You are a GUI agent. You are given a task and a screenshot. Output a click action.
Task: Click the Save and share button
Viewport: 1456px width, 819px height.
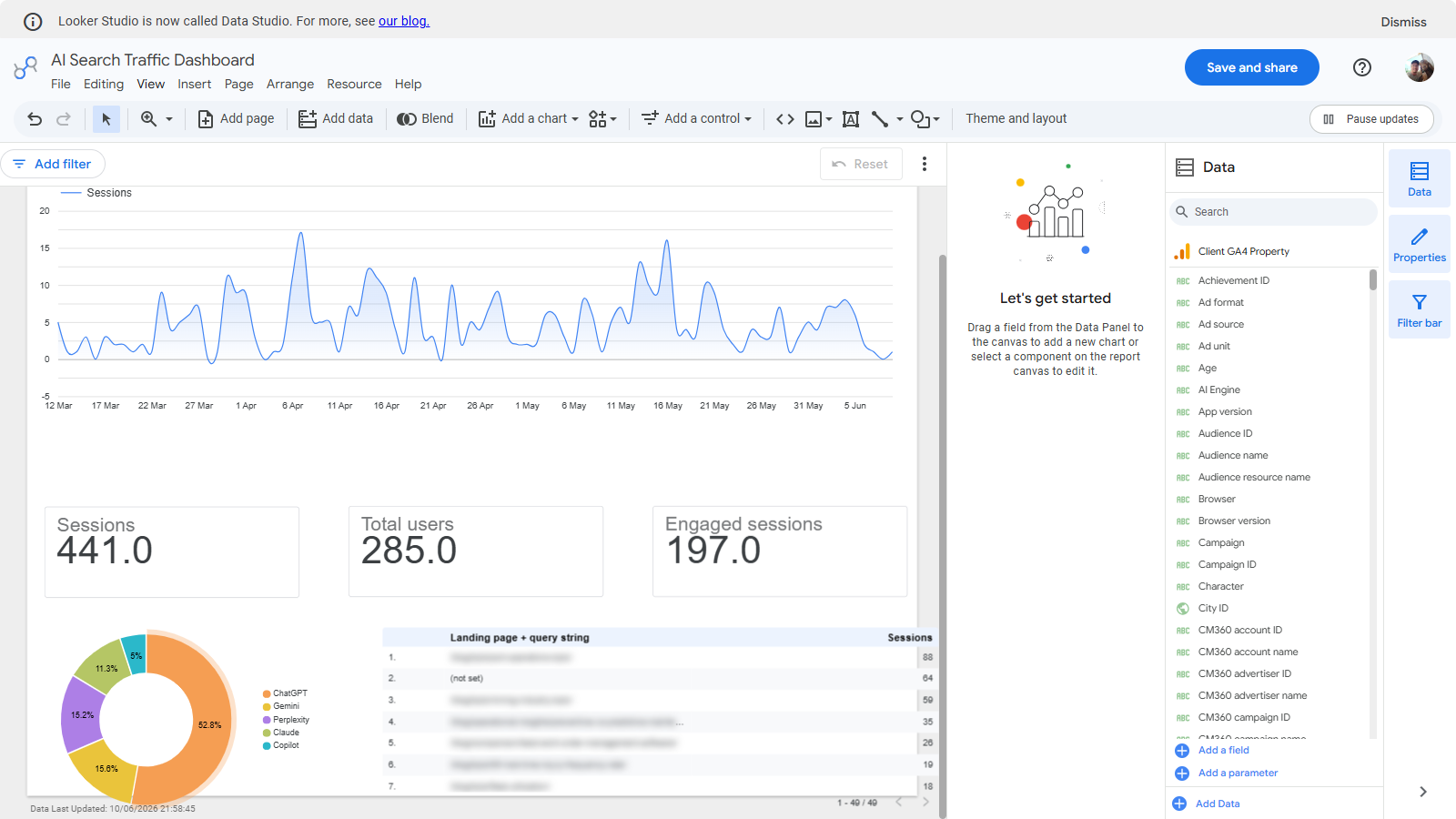point(1252,67)
